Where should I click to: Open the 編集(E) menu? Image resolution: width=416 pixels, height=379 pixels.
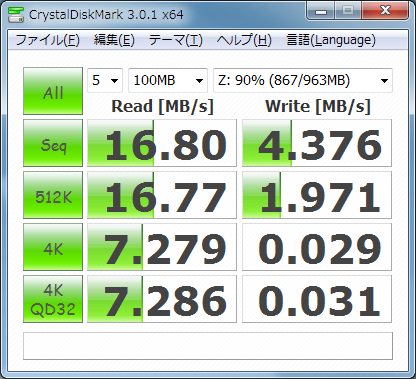point(114,40)
